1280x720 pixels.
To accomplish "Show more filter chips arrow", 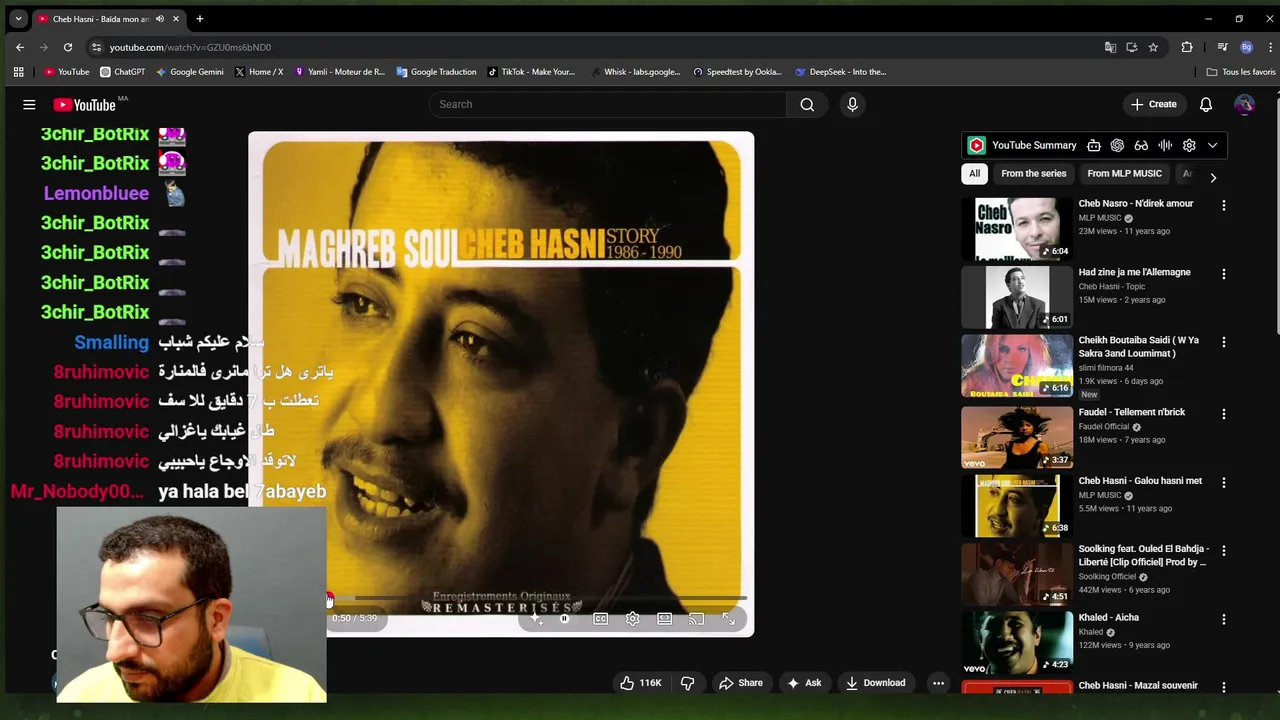I will pyautogui.click(x=1213, y=177).
